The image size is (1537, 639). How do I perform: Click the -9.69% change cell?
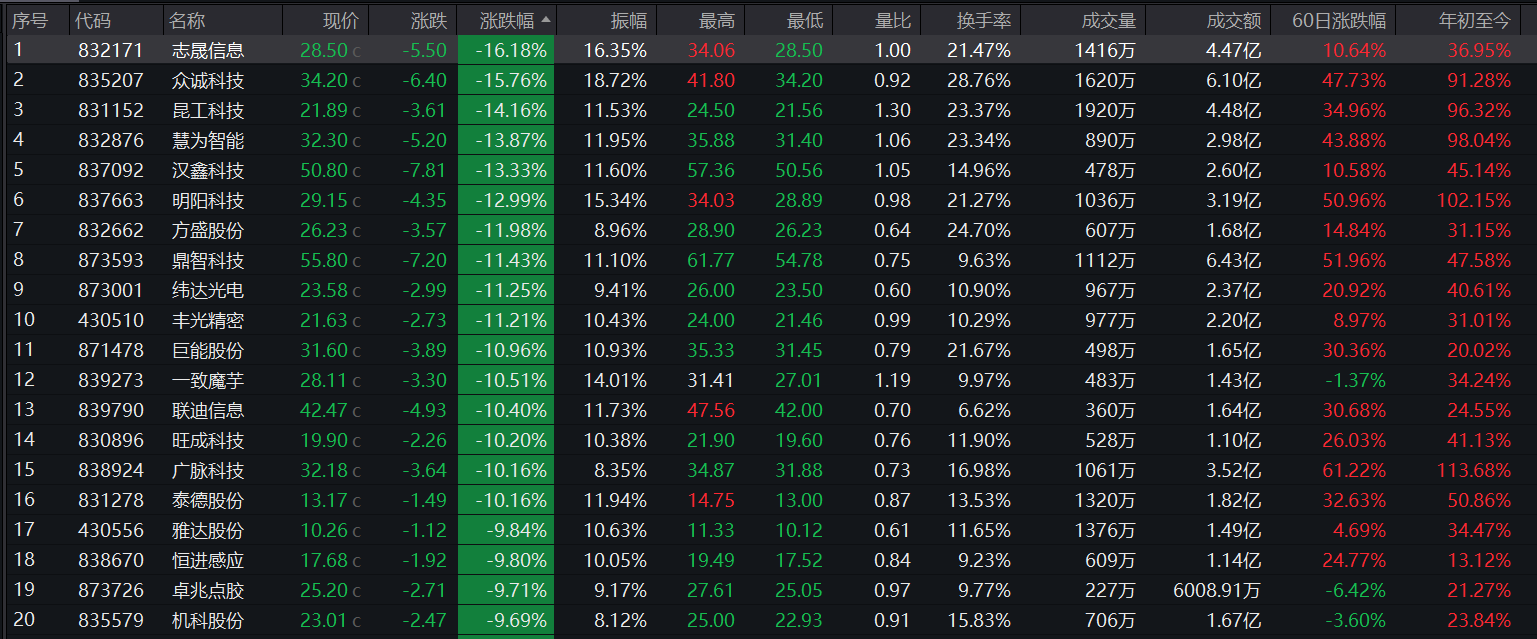[506, 620]
